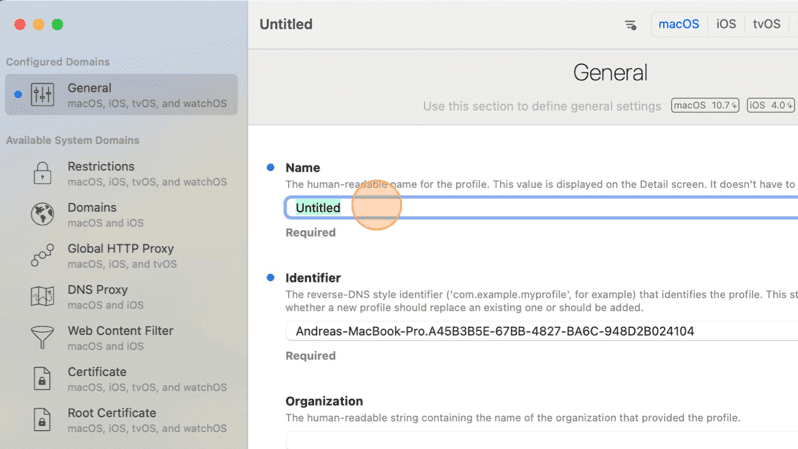This screenshot has height=449, width=798.
Task: Click the Name field containing Untitled
Action: tap(542, 208)
